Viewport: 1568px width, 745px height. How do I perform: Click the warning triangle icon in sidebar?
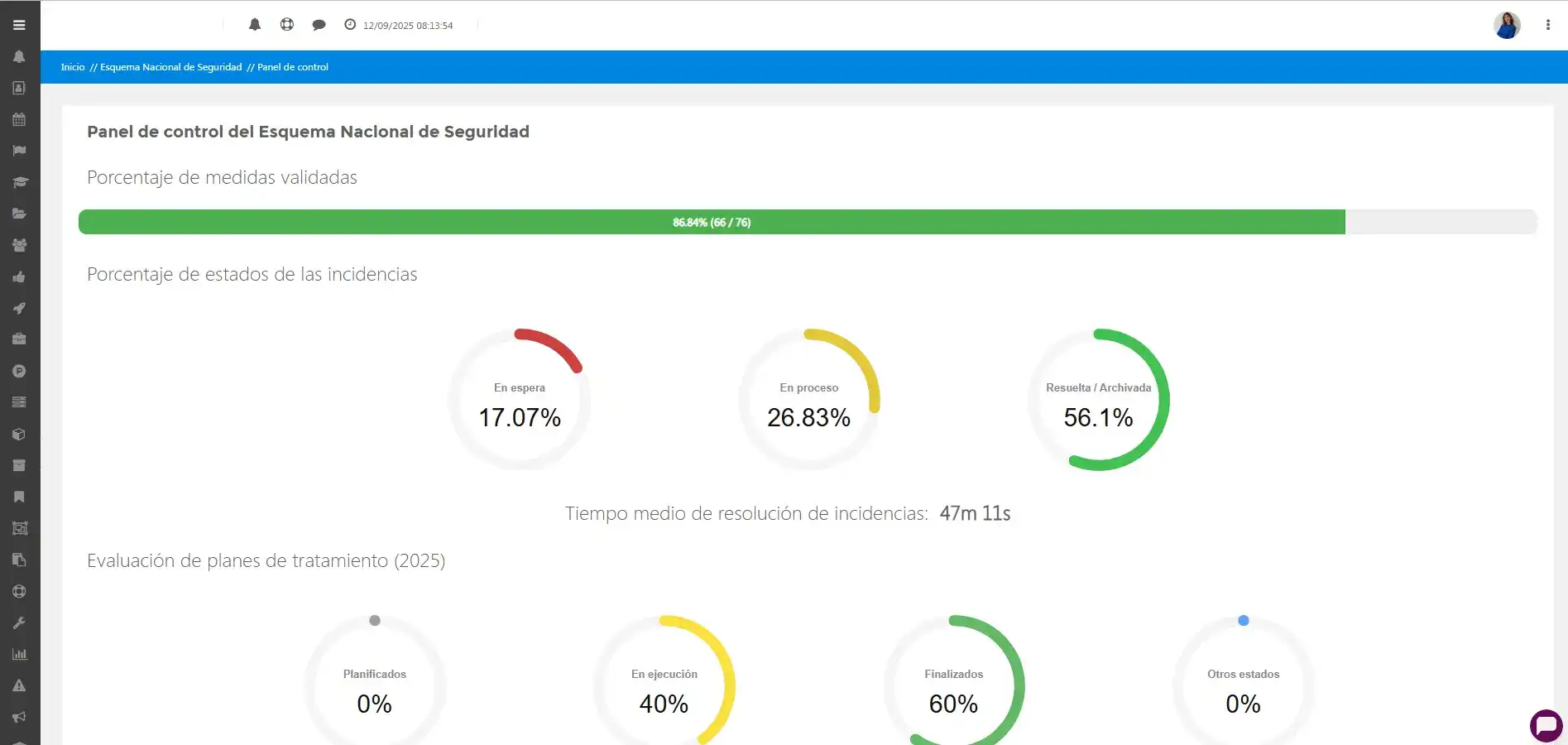coord(19,685)
